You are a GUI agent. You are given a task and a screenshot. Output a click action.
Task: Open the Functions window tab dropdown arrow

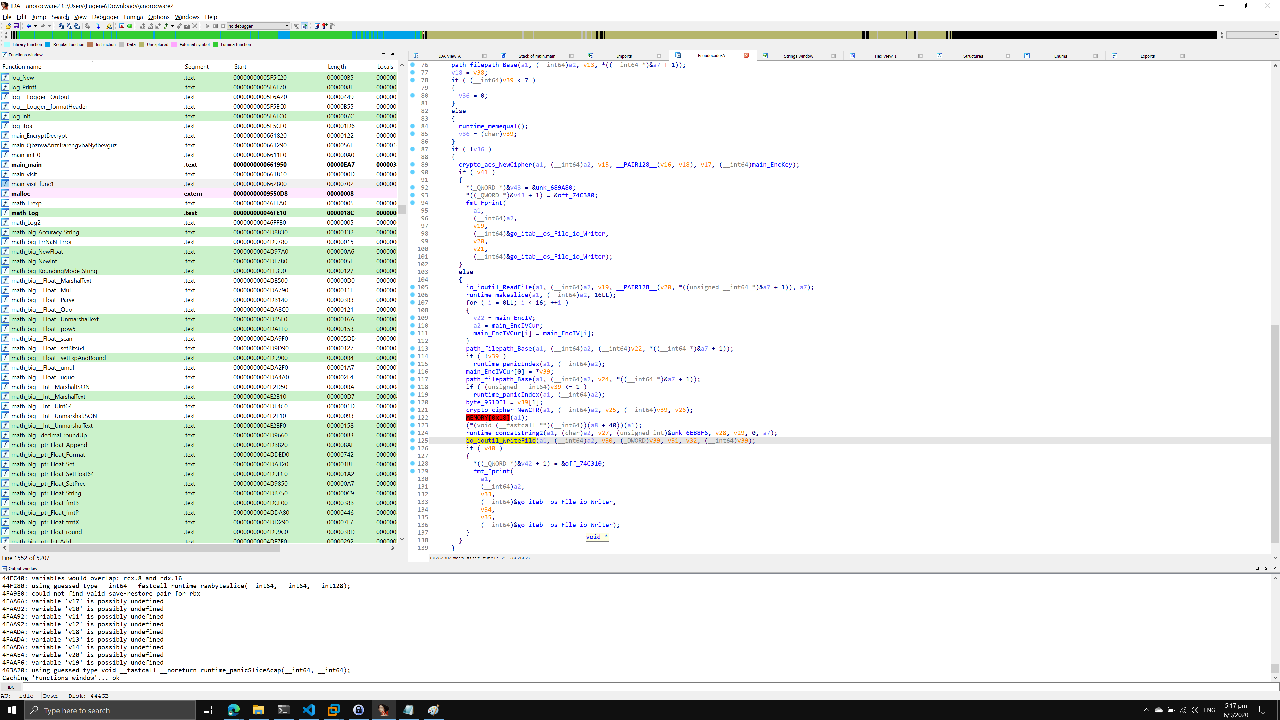pyautogui.click(x=392, y=53)
